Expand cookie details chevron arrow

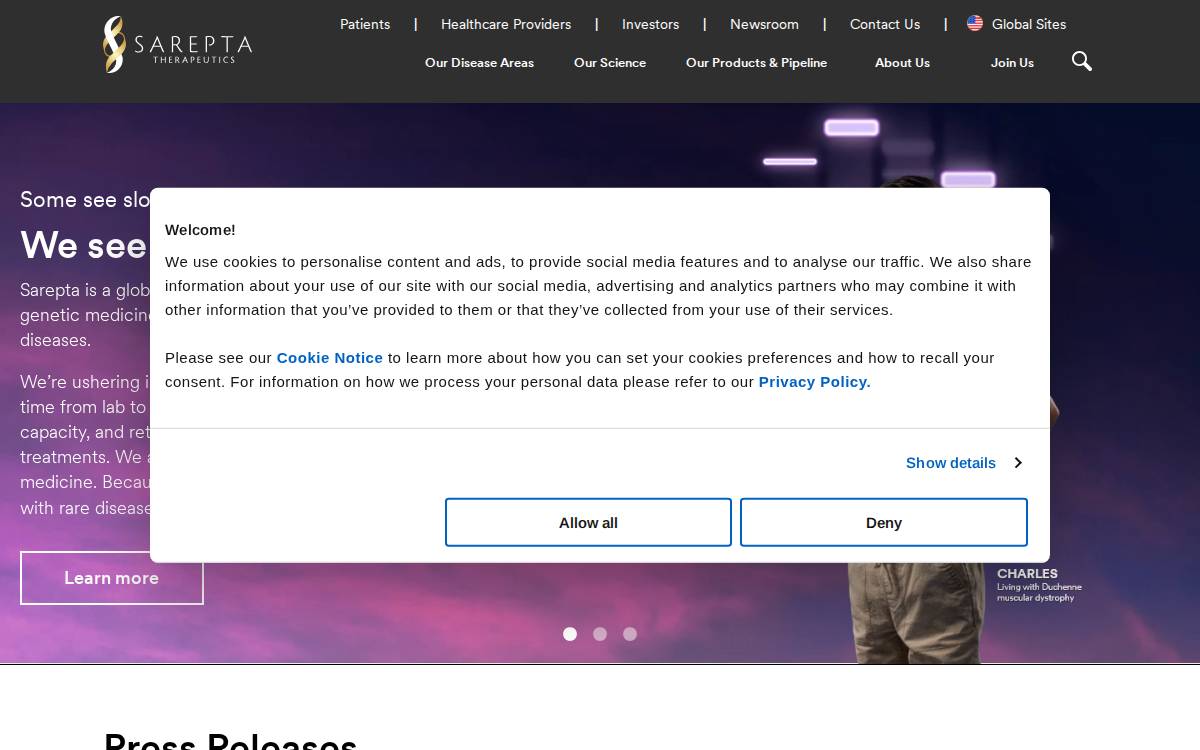click(1018, 463)
